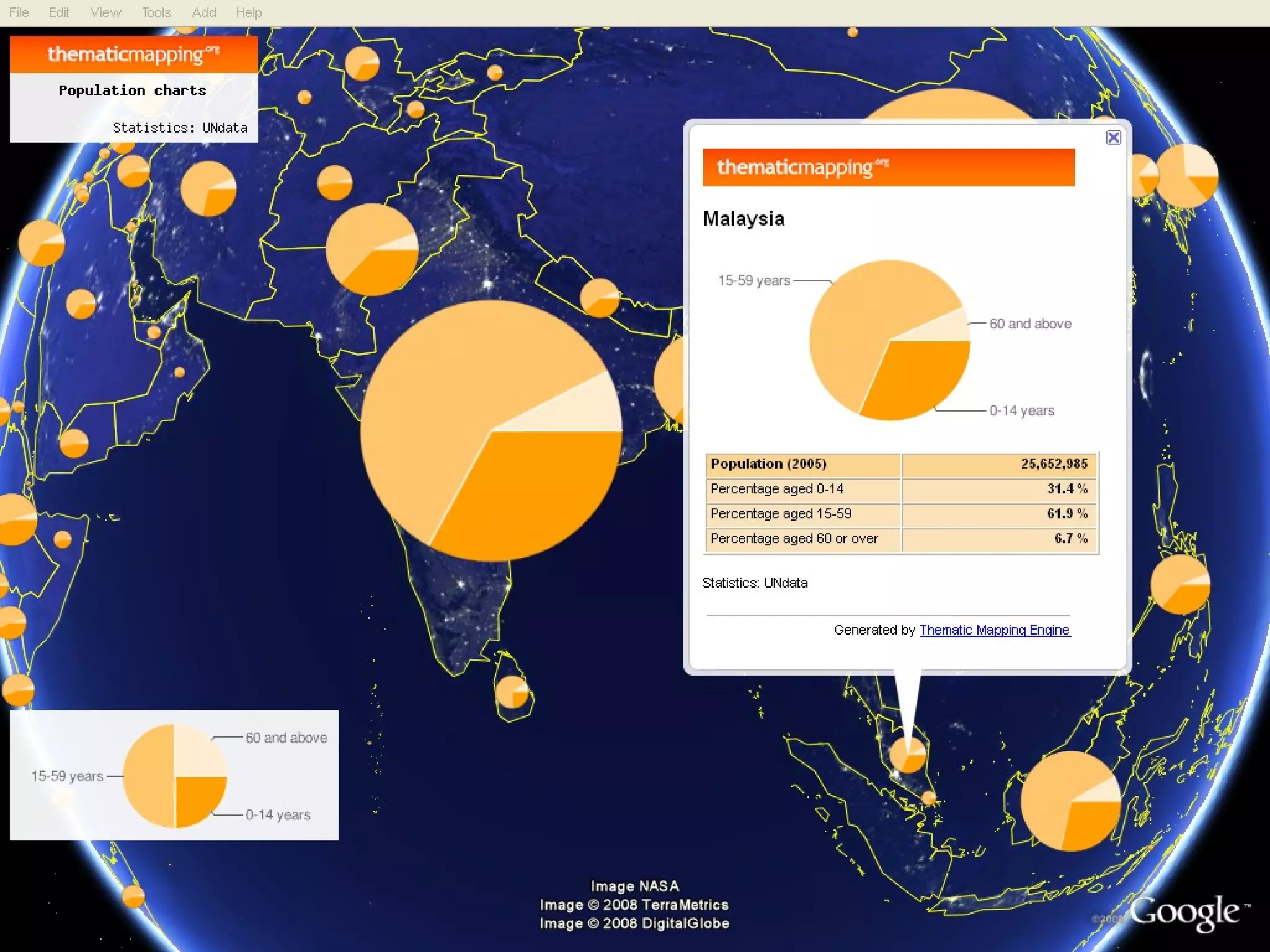The width and height of the screenshot is (1270, 952).
Task: Select the Oman small pie marker
Action: (179, 372)
